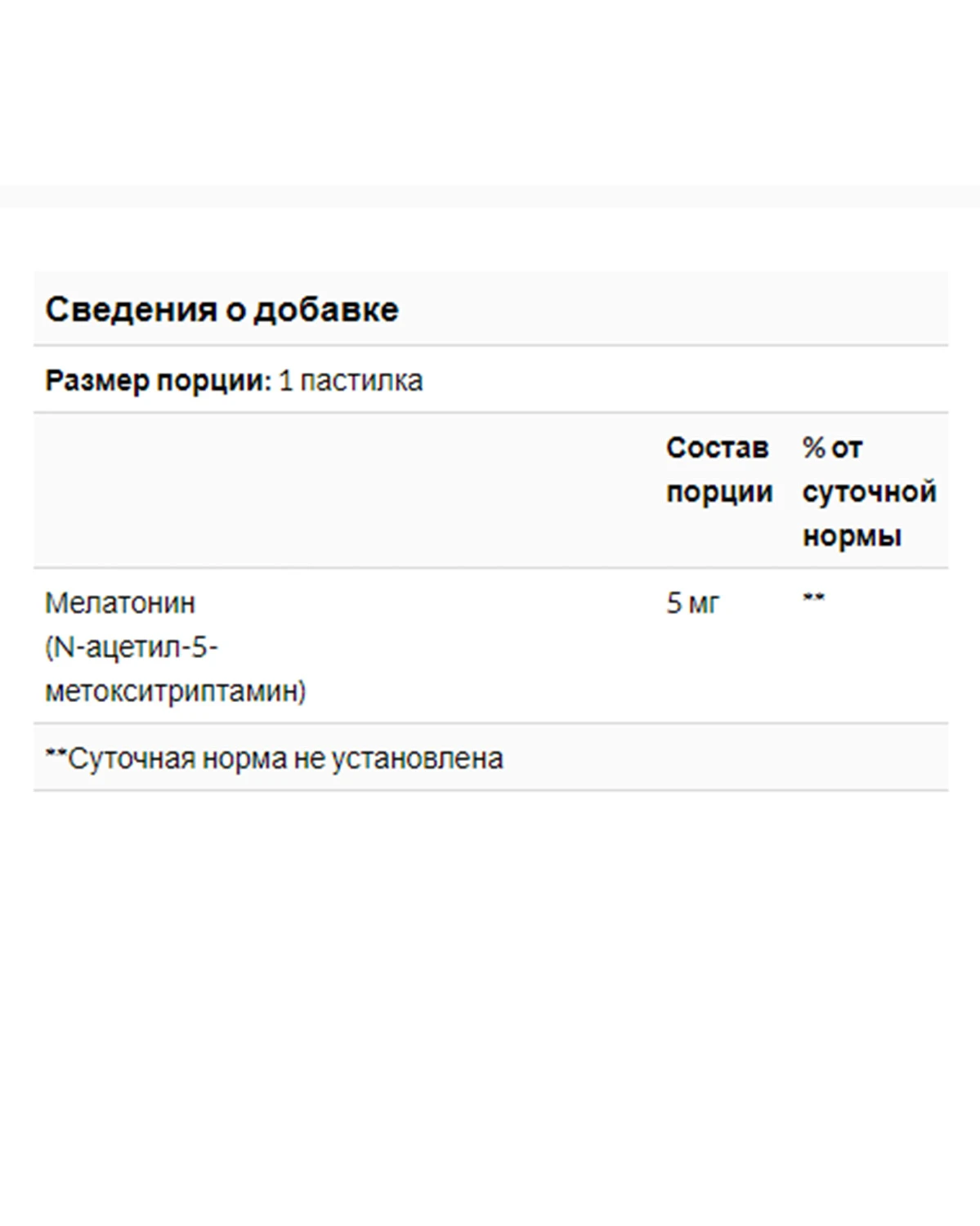The height and width of the screenshot is (1226, 980).
Task: Click the "метокситриптамин)" text line
Action: 175,691
